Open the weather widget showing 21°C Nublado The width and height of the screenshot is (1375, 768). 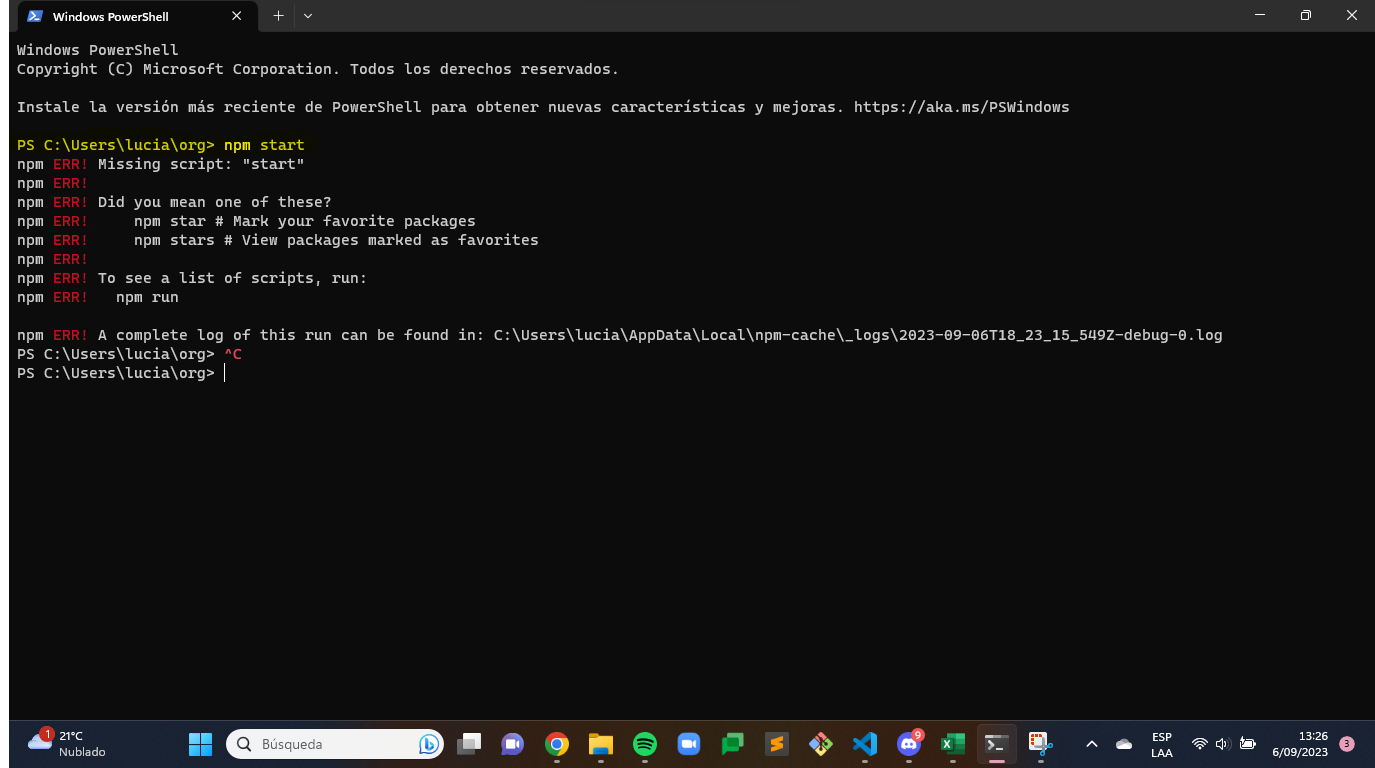pos(68,744)
